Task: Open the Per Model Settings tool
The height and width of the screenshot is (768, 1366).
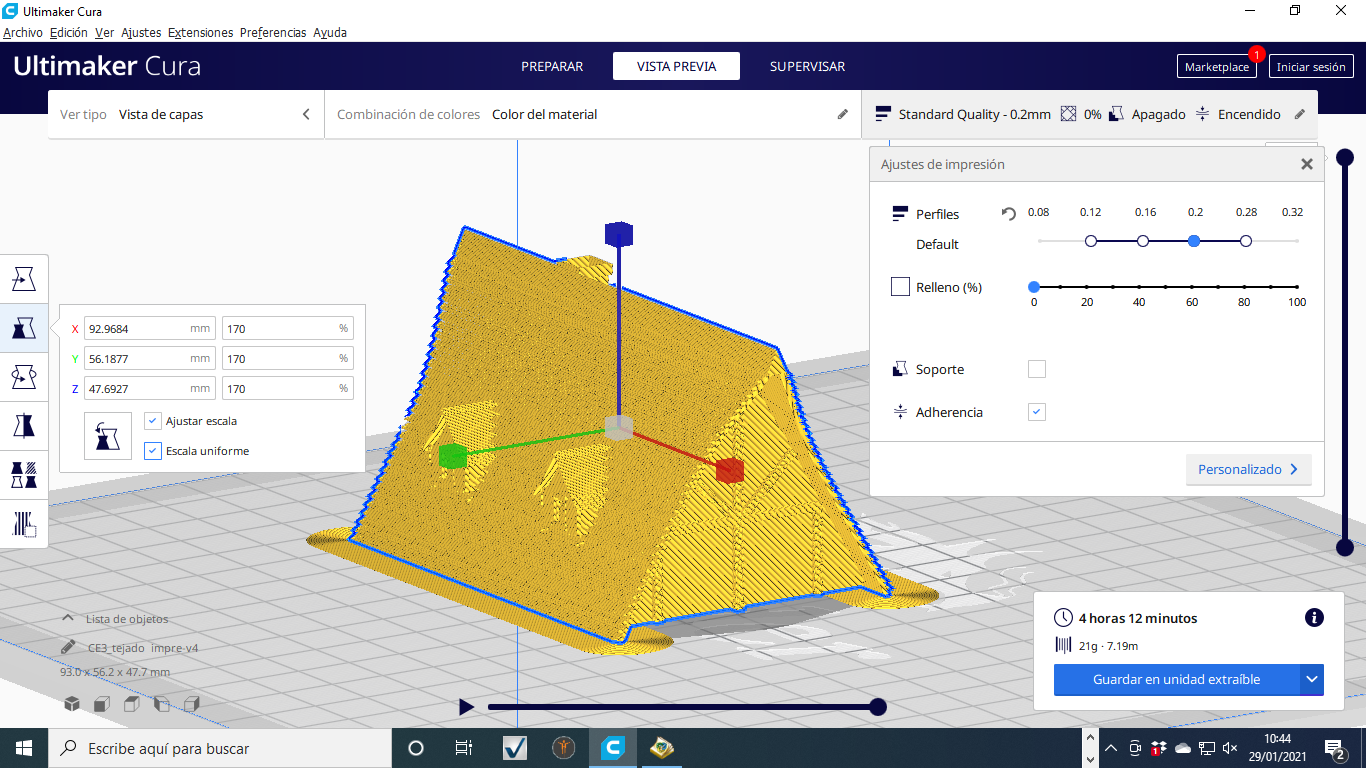Action: [x=24, y=475]
